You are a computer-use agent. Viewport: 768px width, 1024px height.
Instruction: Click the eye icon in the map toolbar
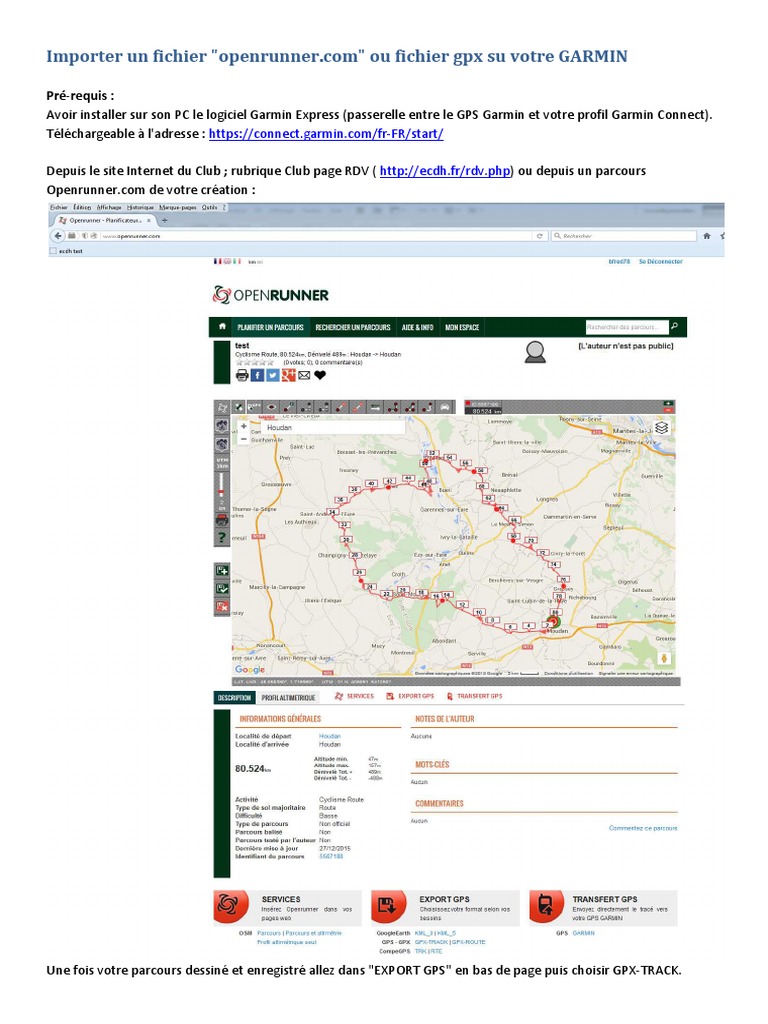tap(272, 408)
